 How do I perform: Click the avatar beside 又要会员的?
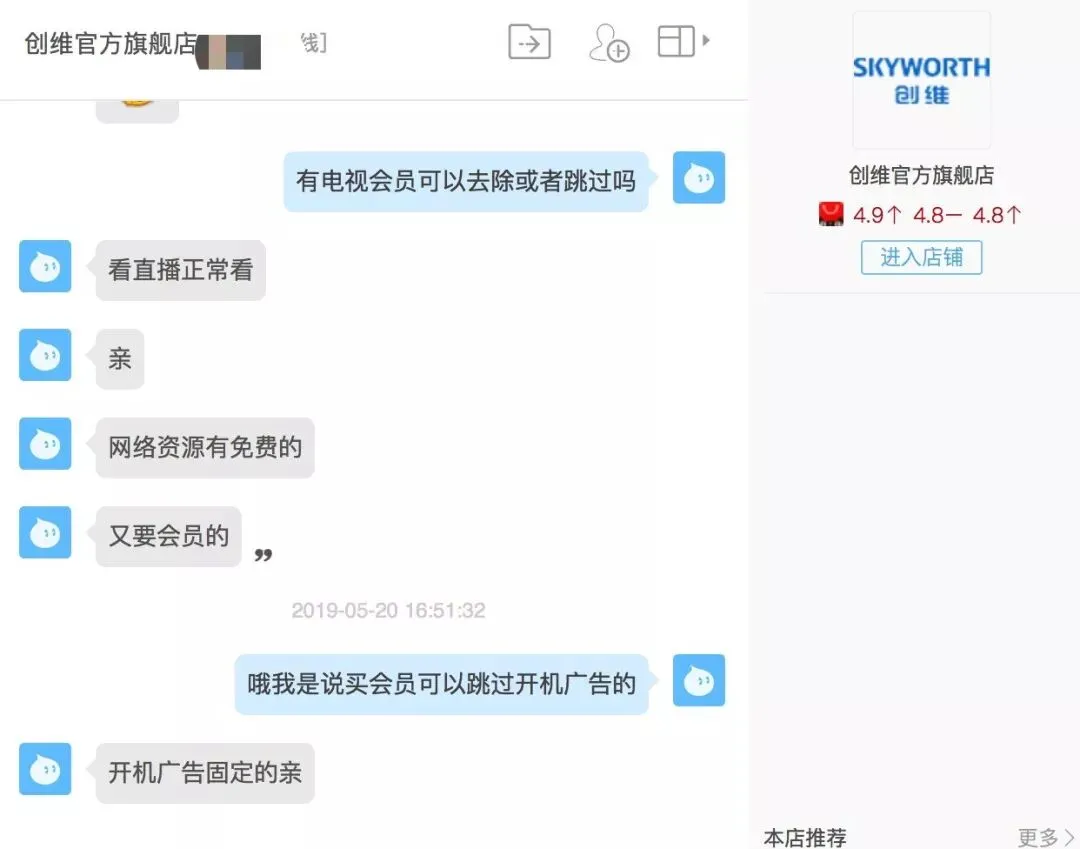(x=45, y=533)
